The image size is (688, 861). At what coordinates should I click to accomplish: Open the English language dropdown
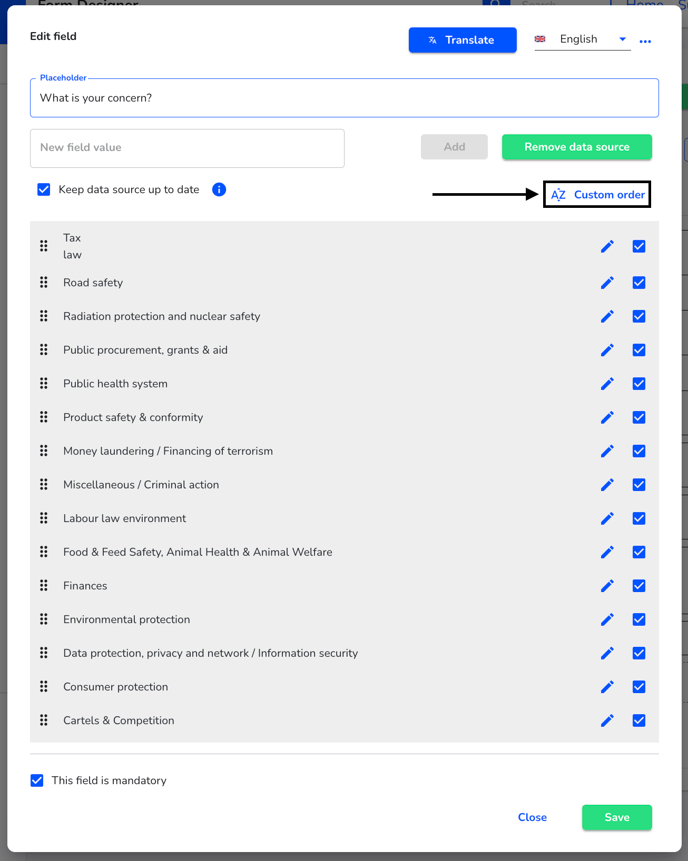582,40
